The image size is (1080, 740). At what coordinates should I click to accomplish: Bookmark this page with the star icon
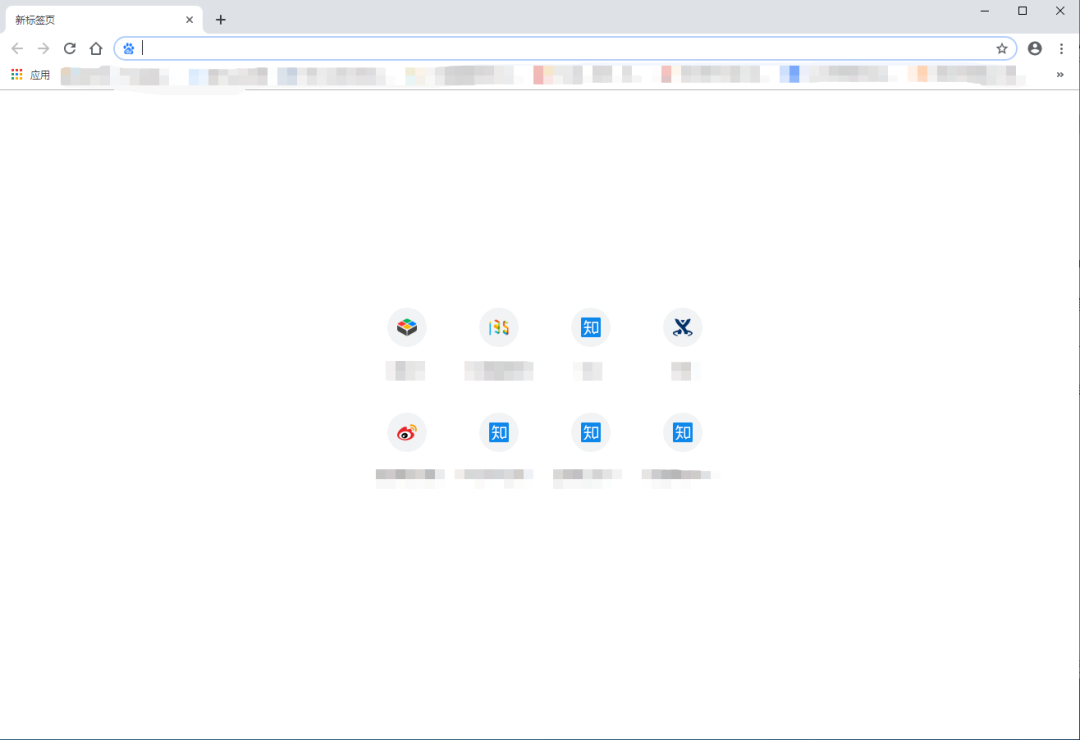point(1001,48)
